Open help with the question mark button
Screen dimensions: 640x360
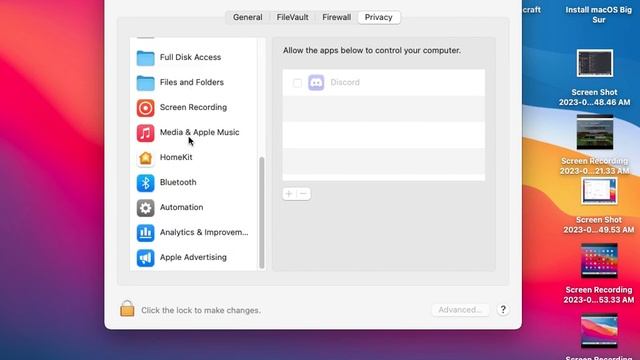[503, 310]
